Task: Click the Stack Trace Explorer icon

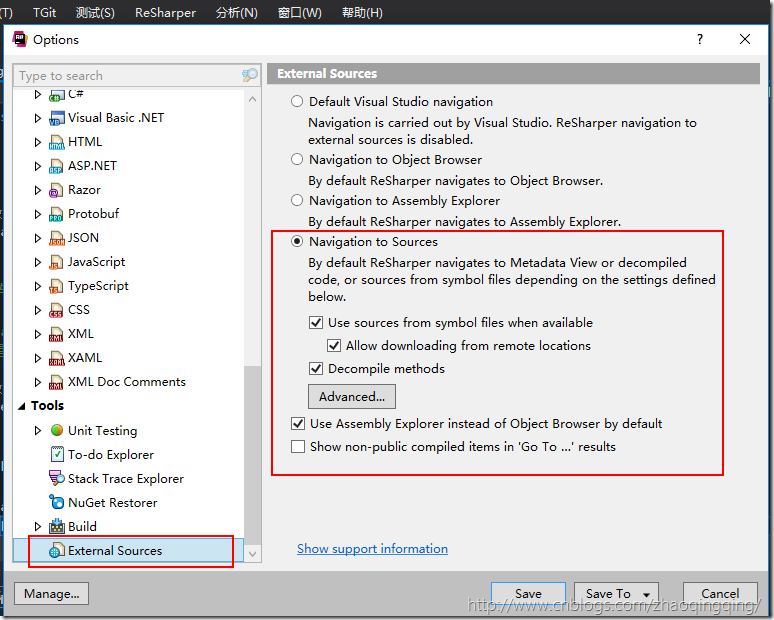Action: coord(57,479)
